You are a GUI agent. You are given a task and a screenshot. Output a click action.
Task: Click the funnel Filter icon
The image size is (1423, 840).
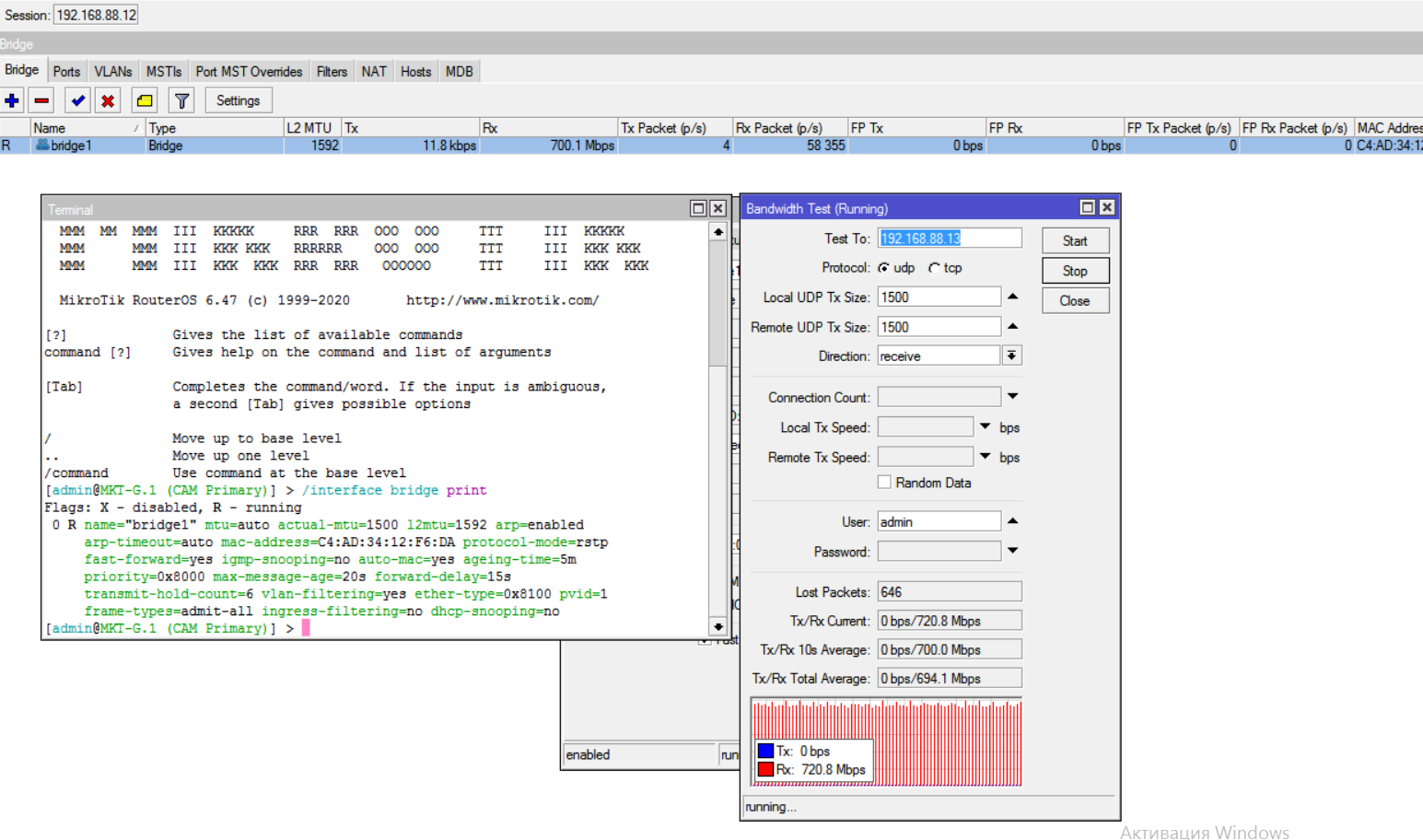(x=181, y=100)
